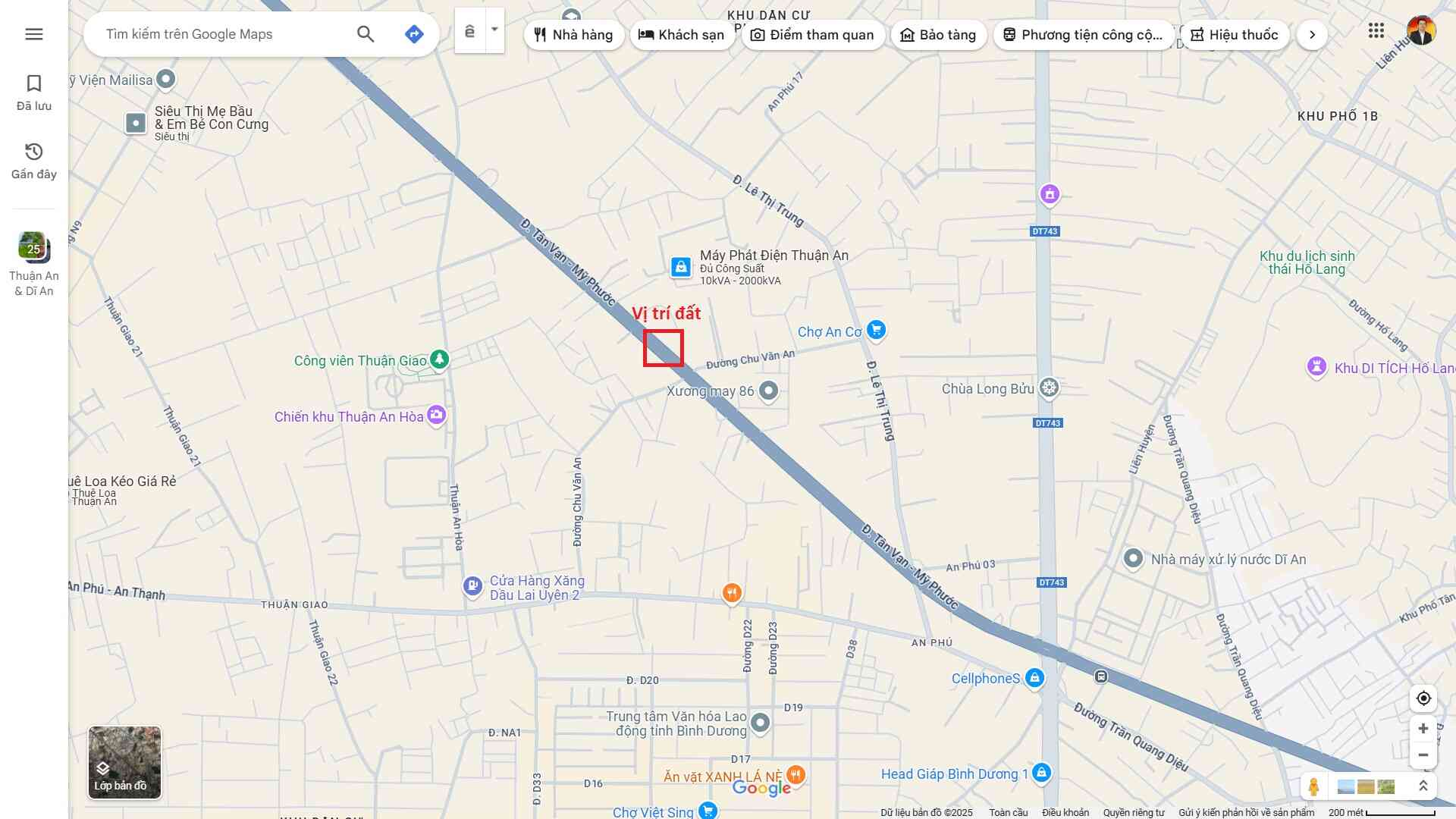This screenshot has width=1456, height=819.
Task: Open the Thuận An & Dĩ An recent thumbnail
Action: click(33, 249)
